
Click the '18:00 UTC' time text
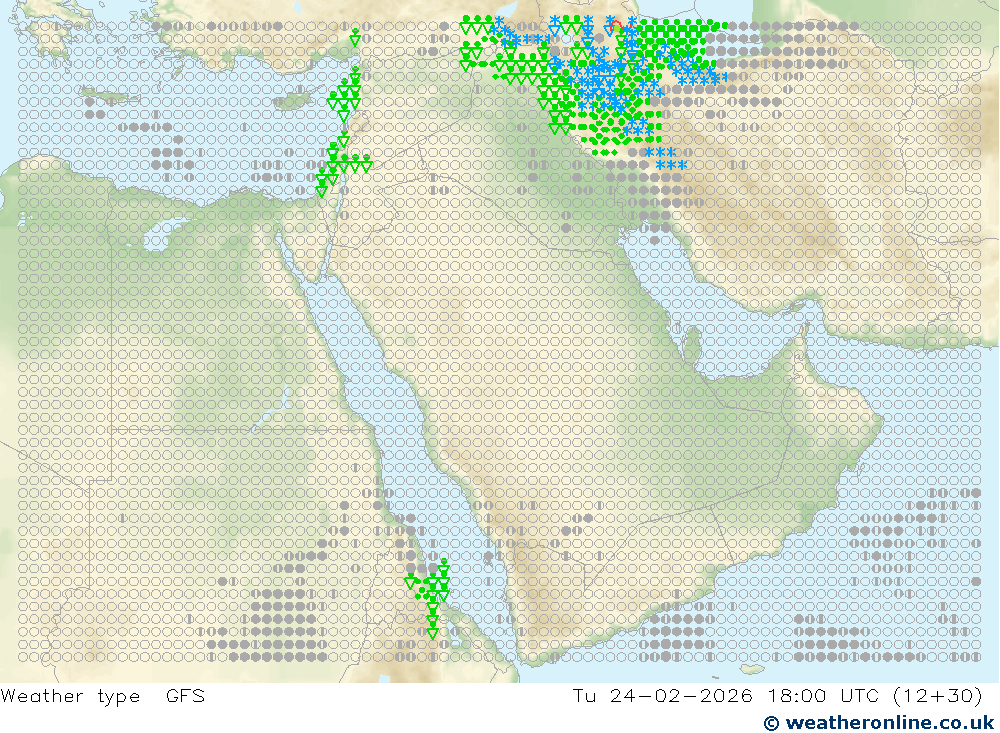[823, 695]
